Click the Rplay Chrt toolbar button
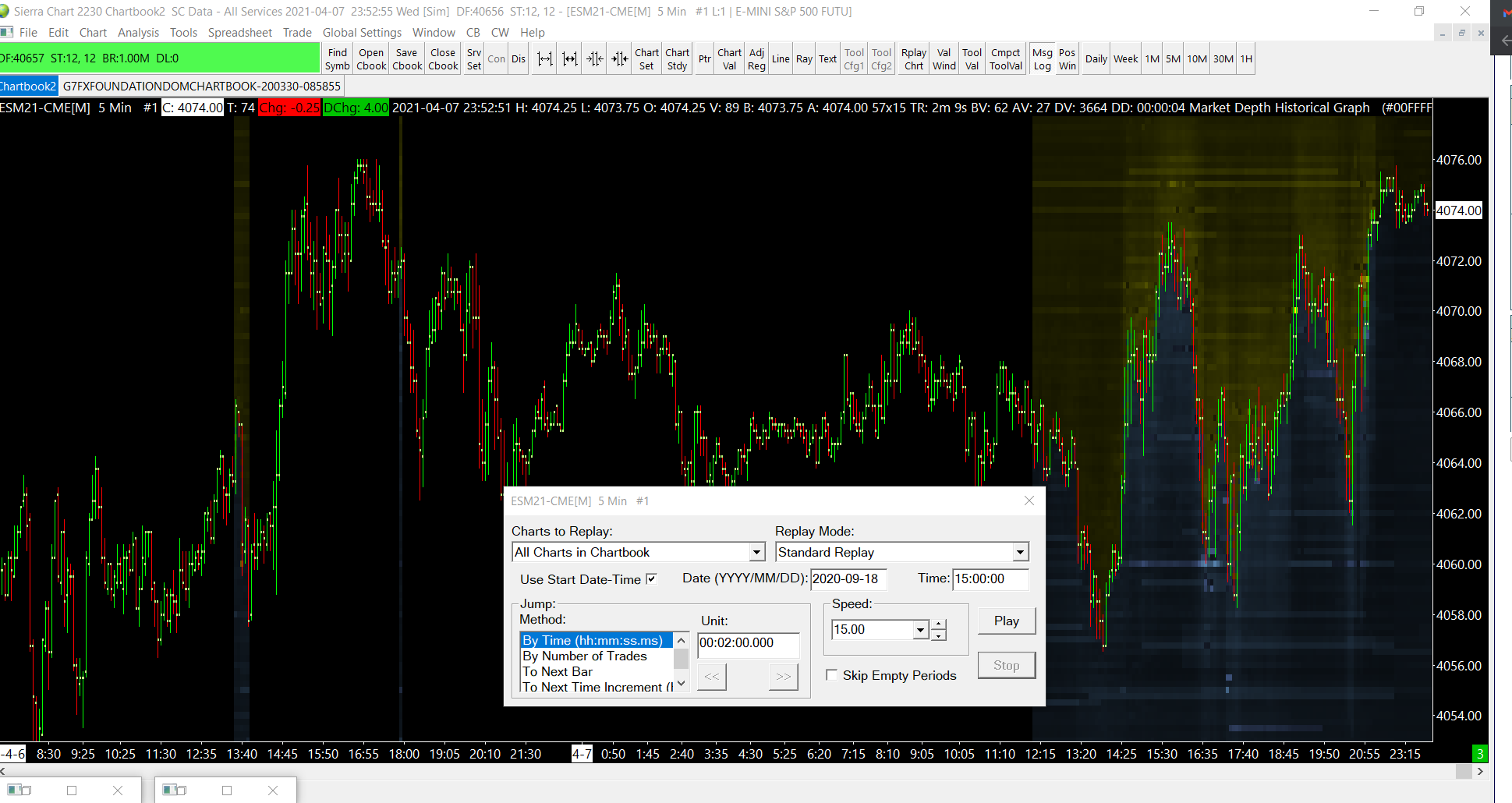 tap(913, 59)
